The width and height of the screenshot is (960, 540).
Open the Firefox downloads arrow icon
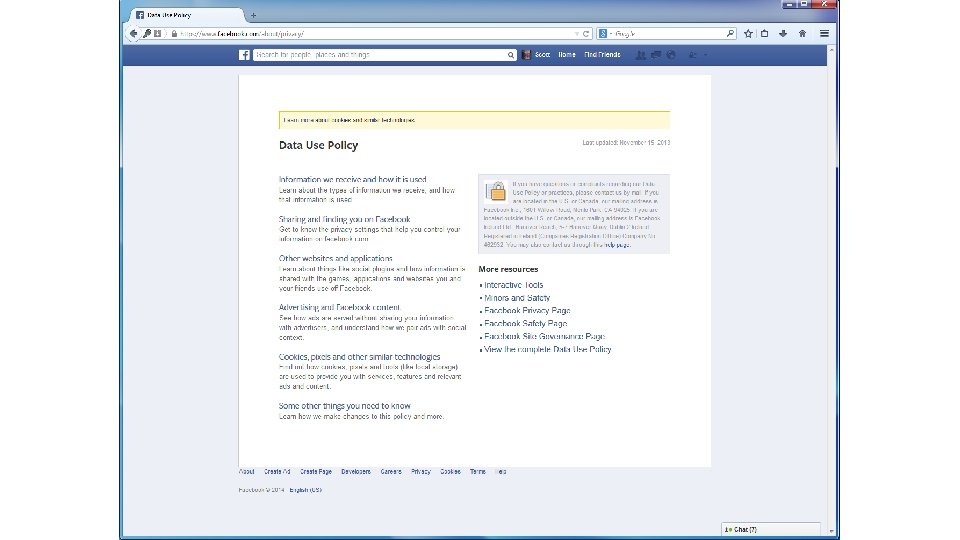pos(783,34)
